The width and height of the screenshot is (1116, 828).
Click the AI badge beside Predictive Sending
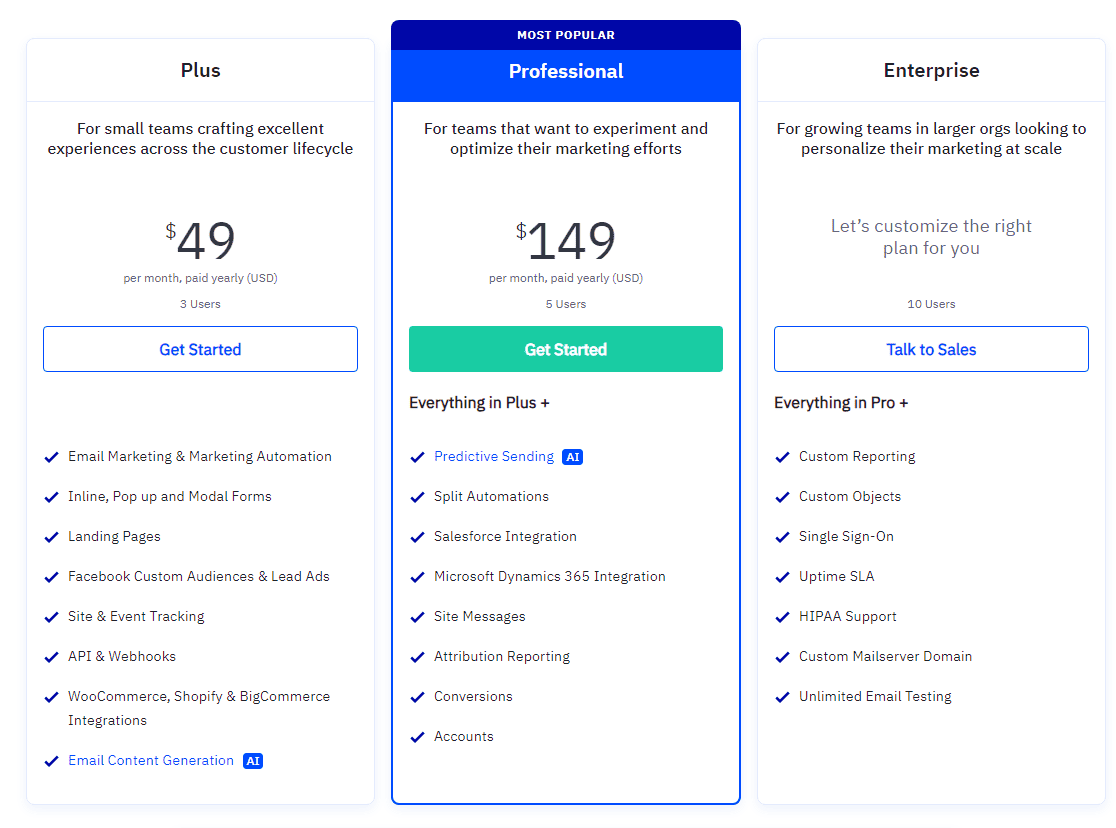coord(572,457)
